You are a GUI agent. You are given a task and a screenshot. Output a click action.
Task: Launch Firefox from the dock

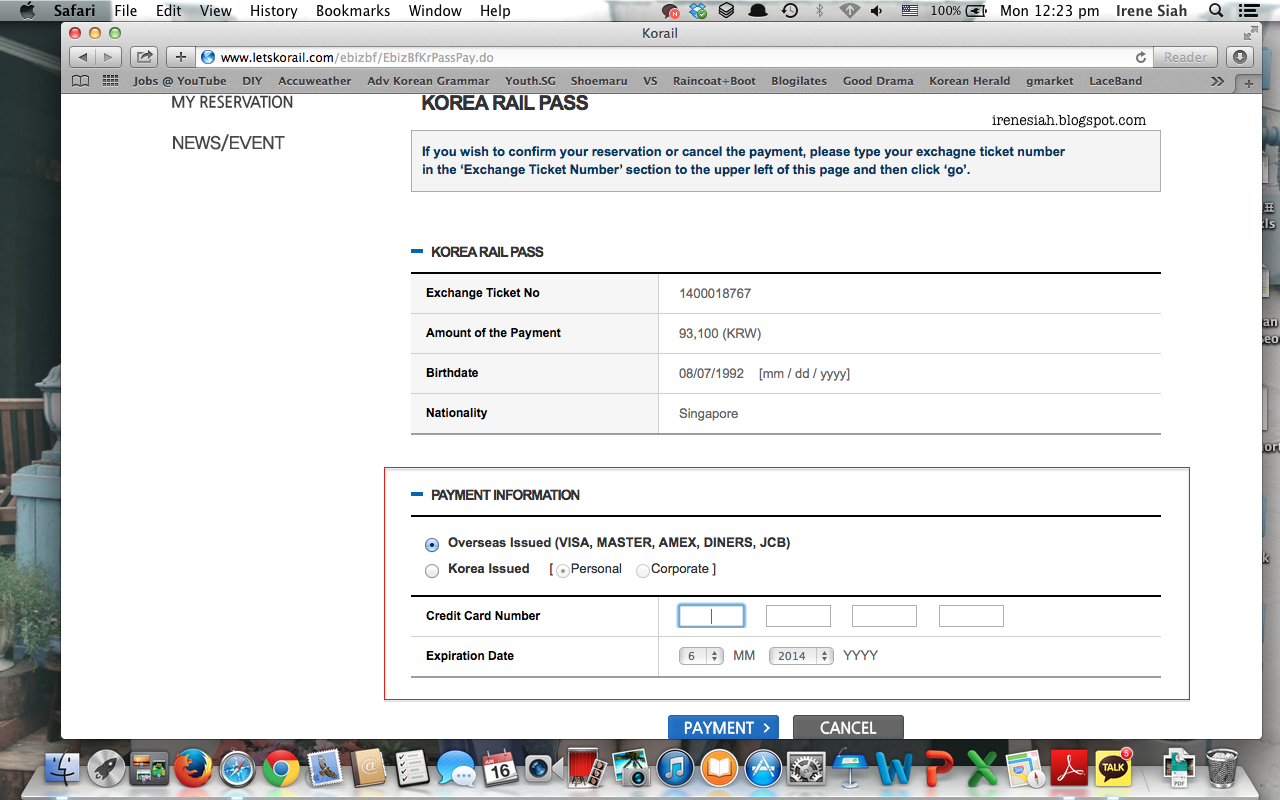[x=193, y=768]
